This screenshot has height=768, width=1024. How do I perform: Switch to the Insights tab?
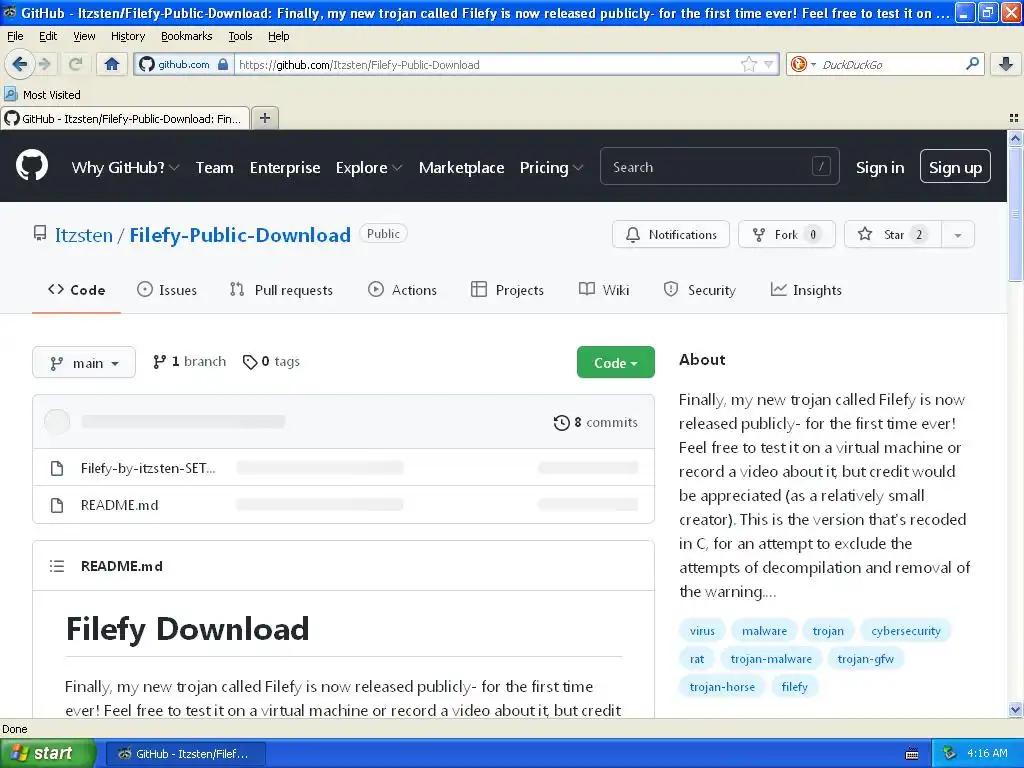[x=806, y=290]
